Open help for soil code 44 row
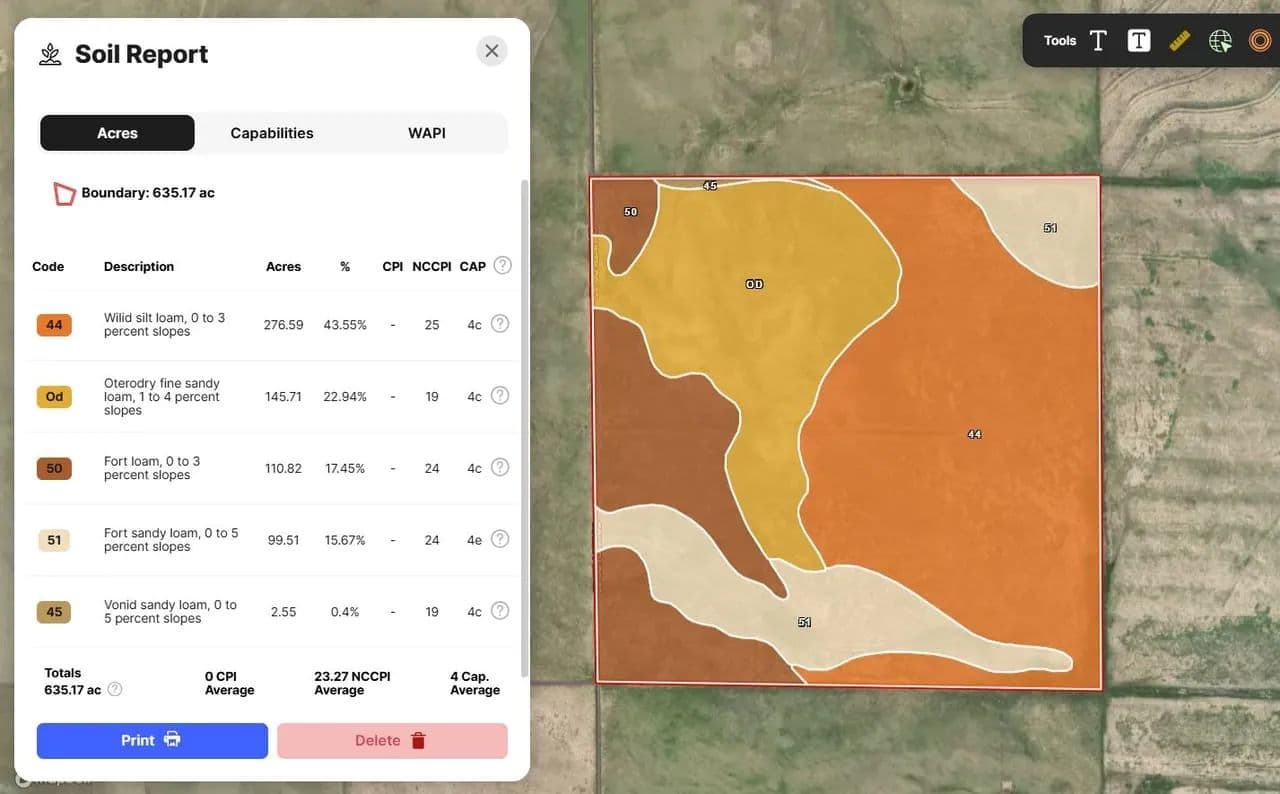Viewport: 1280px width, 794px height. [x=500, y=324]
